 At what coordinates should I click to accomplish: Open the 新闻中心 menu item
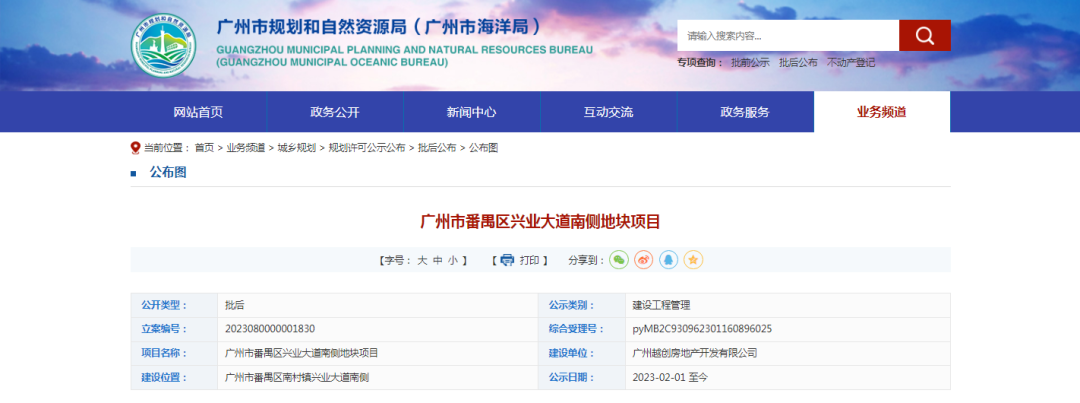tap(472, 112)
